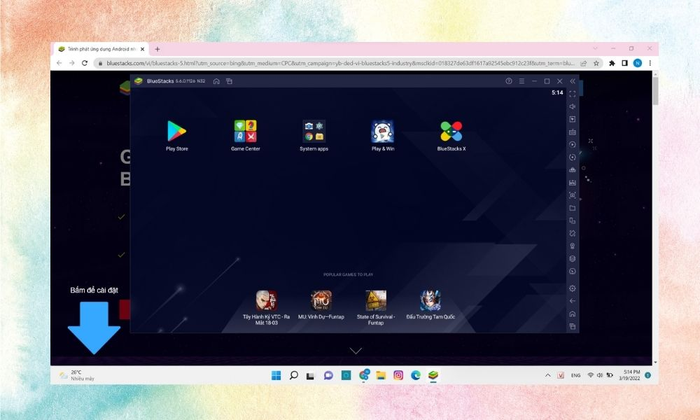Collapse the BlueStacks side toolbar

(x=572, y=81)
